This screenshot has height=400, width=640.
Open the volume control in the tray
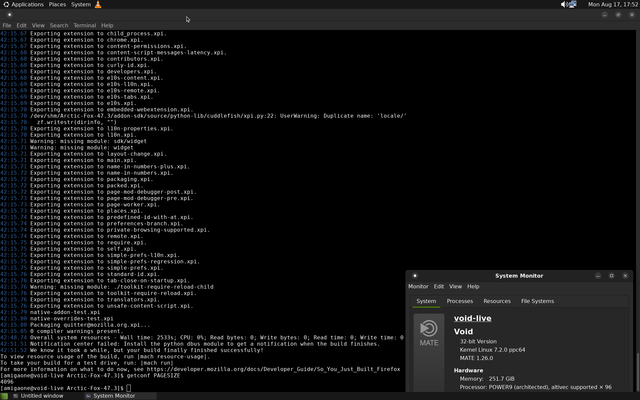tap(563, 4)
